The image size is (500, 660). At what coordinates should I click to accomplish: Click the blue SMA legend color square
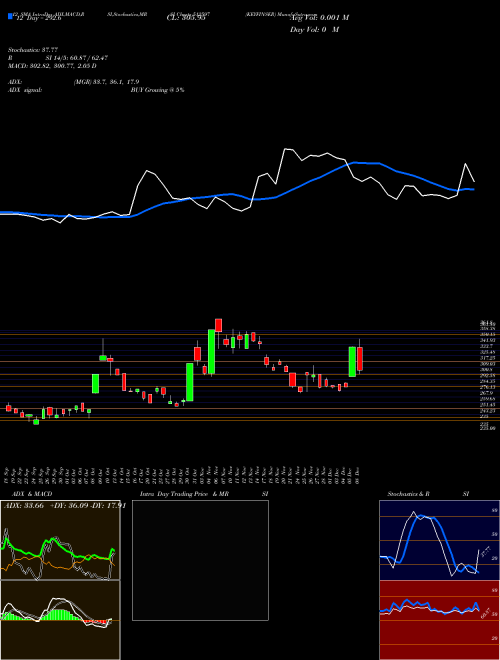click(10, 17)
